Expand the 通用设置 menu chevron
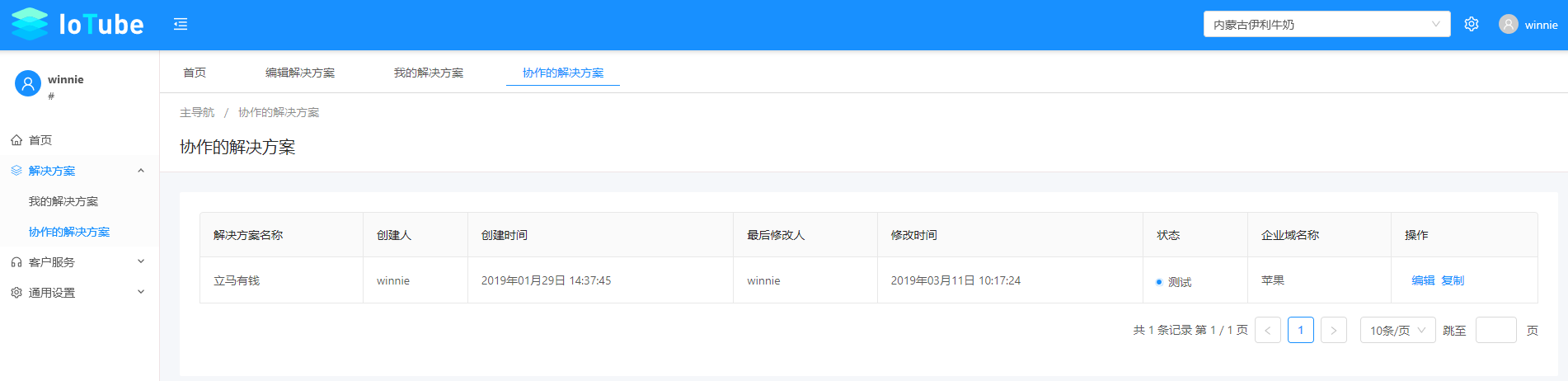Screen dimensions: 1568x381 click(x=141, y=292)
